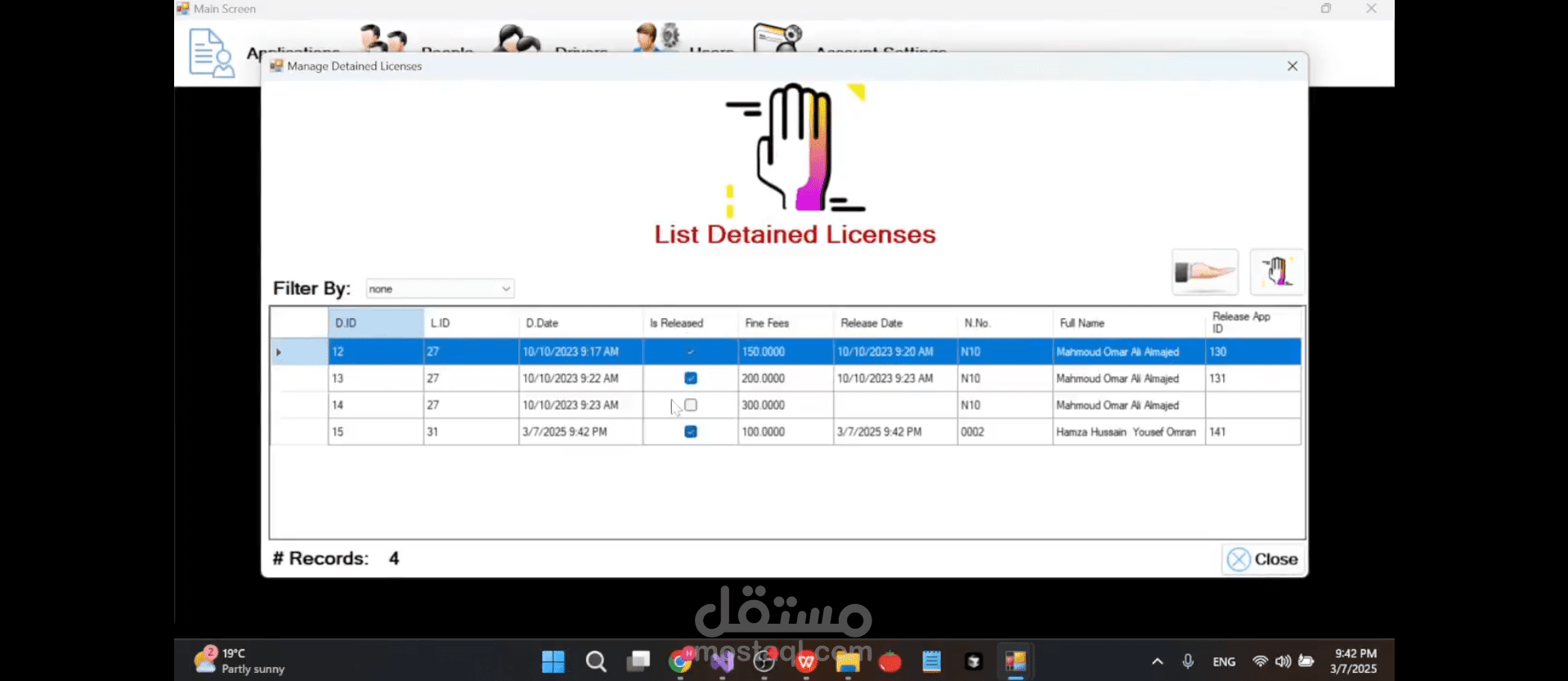Click Release App ID 141 cell
Viewport: 1568px width, 681px height.
(x=1253, y=432)
